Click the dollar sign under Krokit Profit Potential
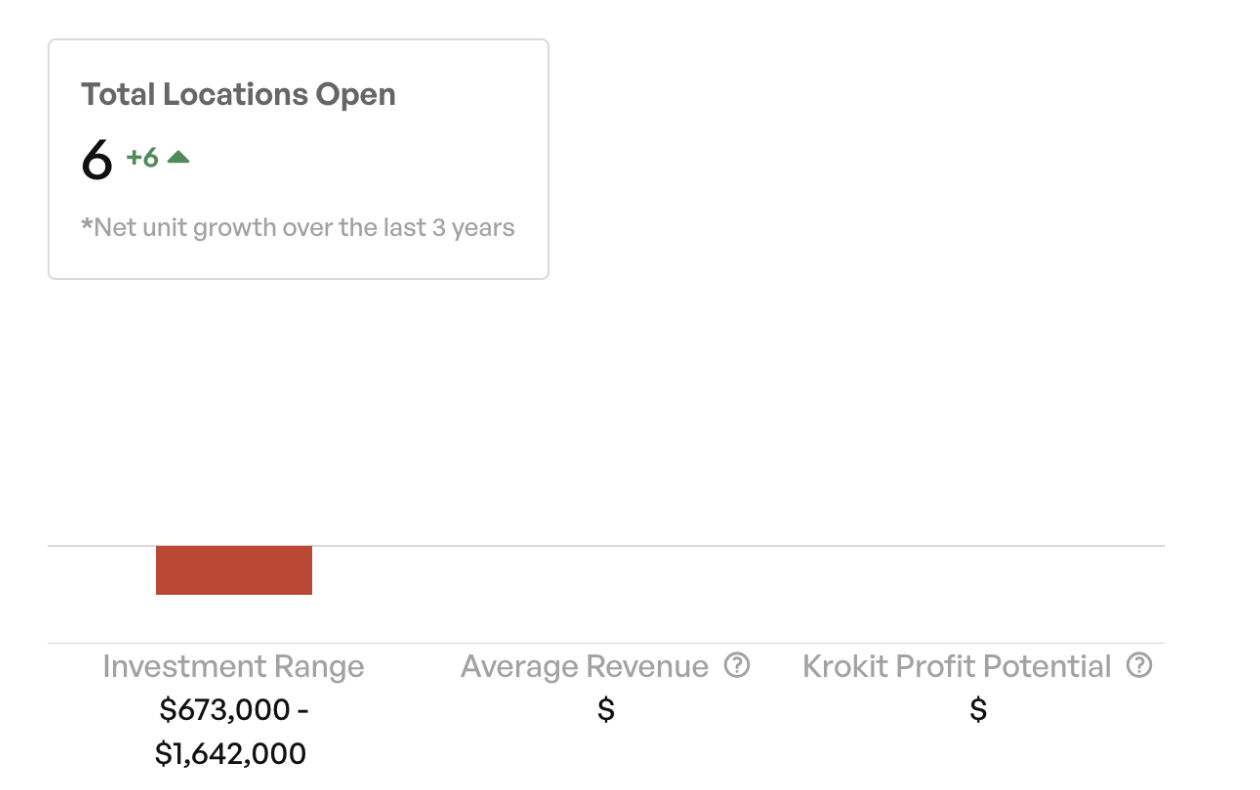 (x=978, y=710)
